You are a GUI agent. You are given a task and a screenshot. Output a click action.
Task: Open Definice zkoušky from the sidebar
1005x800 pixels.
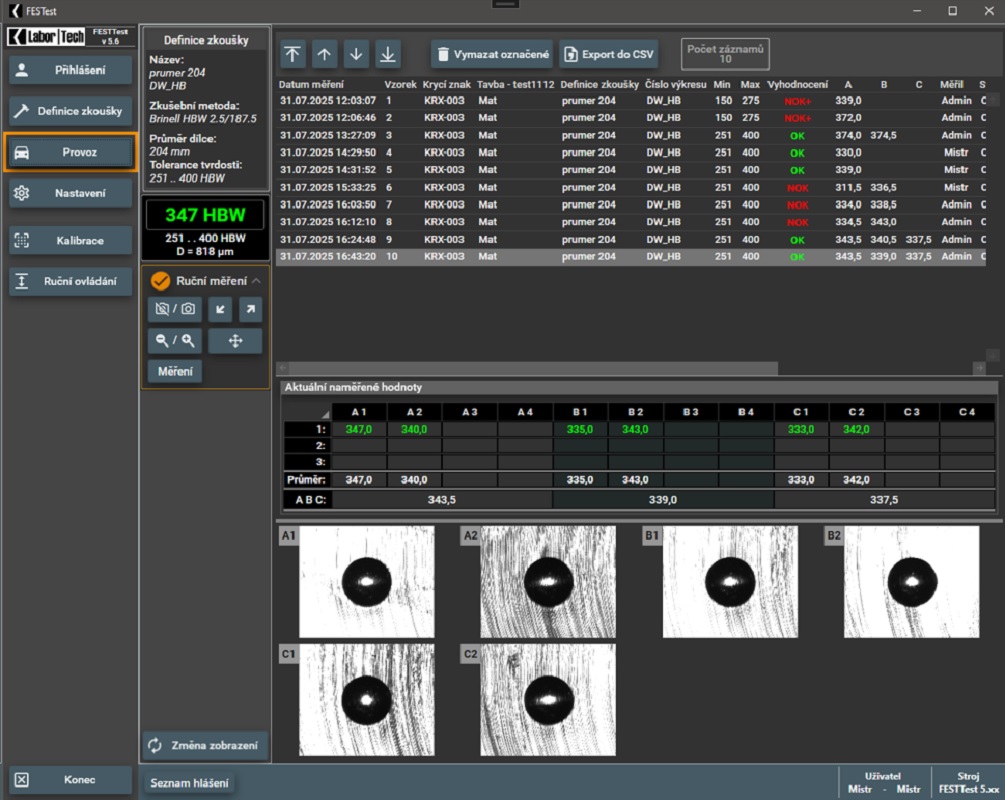click(x=70, y=111)
